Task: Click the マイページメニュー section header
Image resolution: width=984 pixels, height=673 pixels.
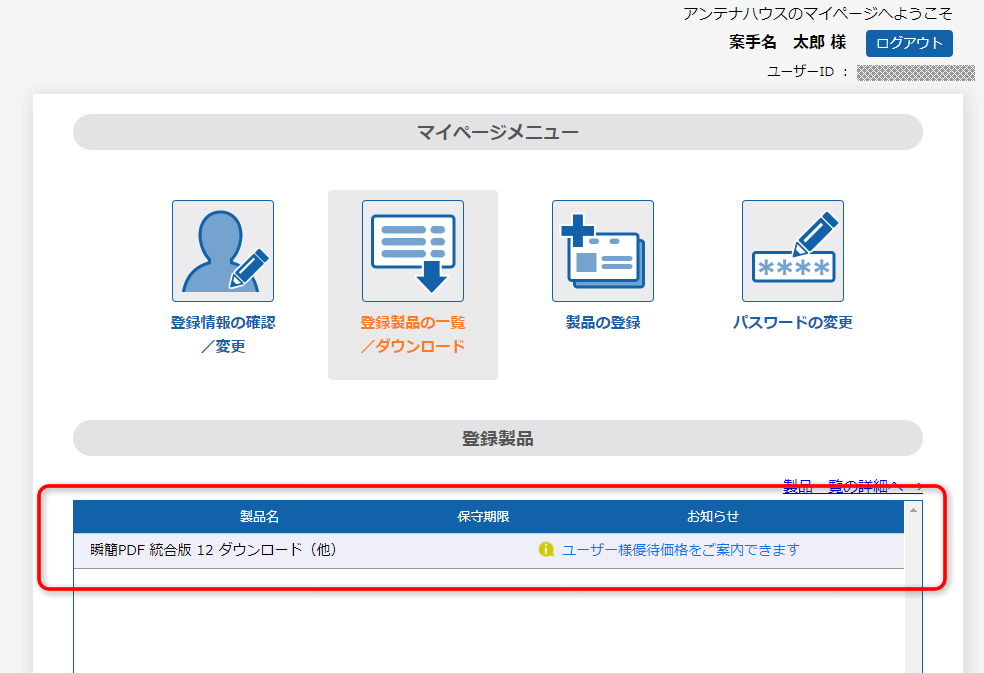Action: (497, 132)
